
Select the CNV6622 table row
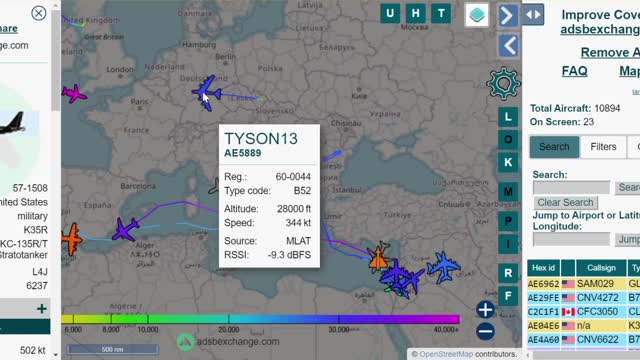tap(584, 339)
